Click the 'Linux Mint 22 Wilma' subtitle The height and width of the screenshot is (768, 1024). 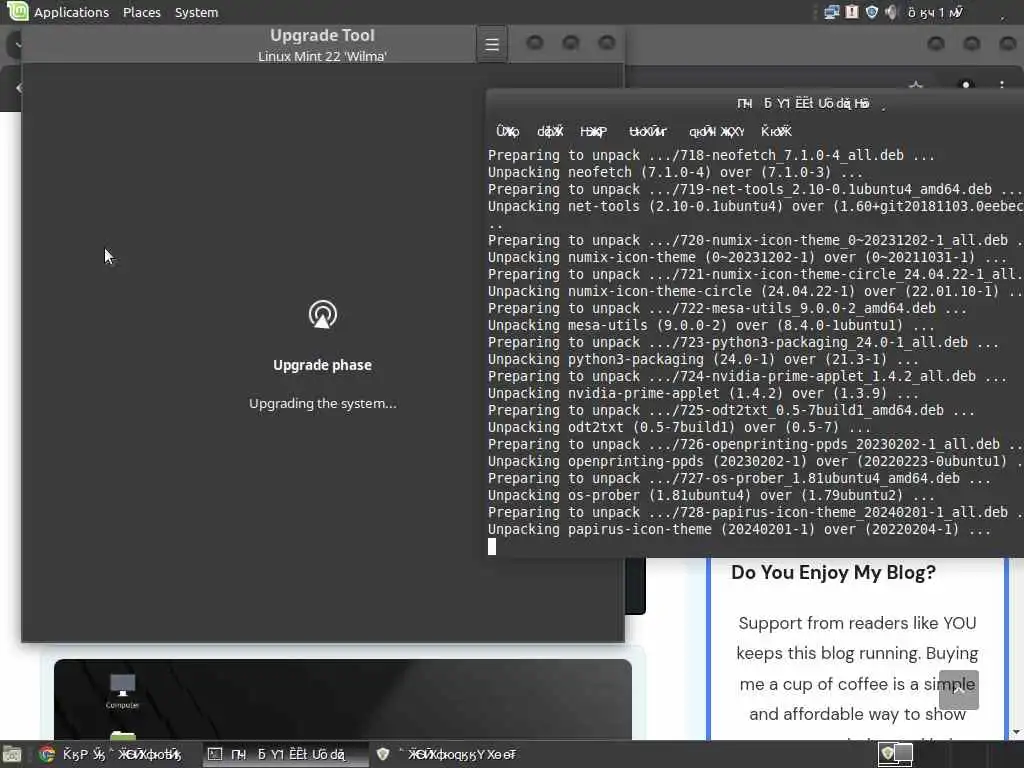click(323, 56)
